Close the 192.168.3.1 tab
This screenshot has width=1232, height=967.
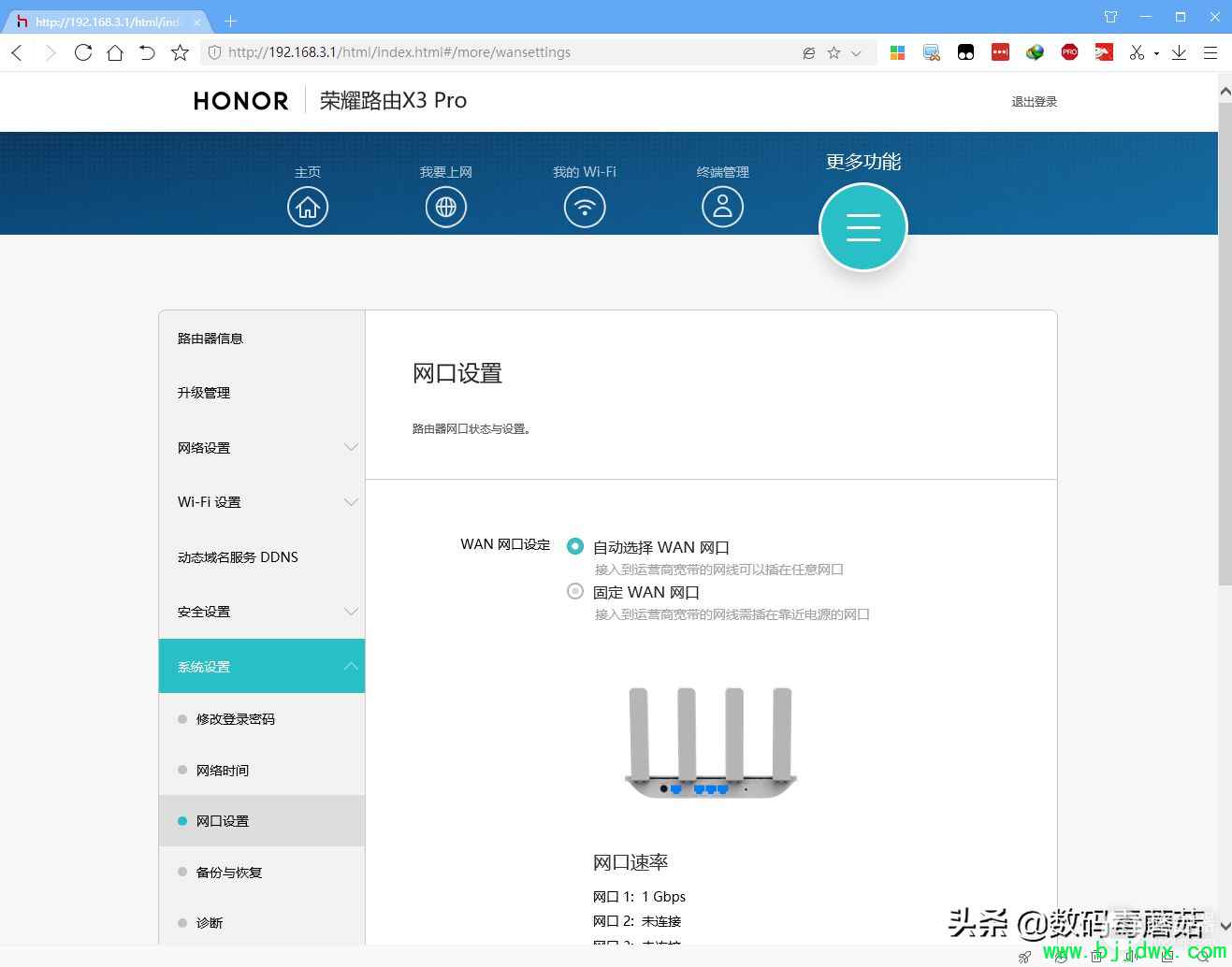196,22
